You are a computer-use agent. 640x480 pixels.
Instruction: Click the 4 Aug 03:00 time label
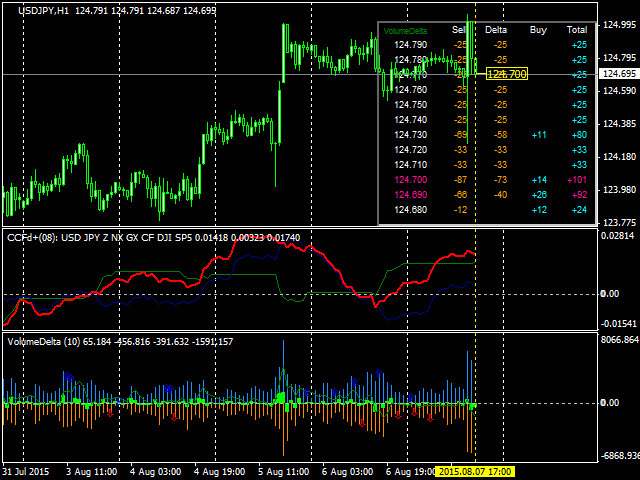156,472
